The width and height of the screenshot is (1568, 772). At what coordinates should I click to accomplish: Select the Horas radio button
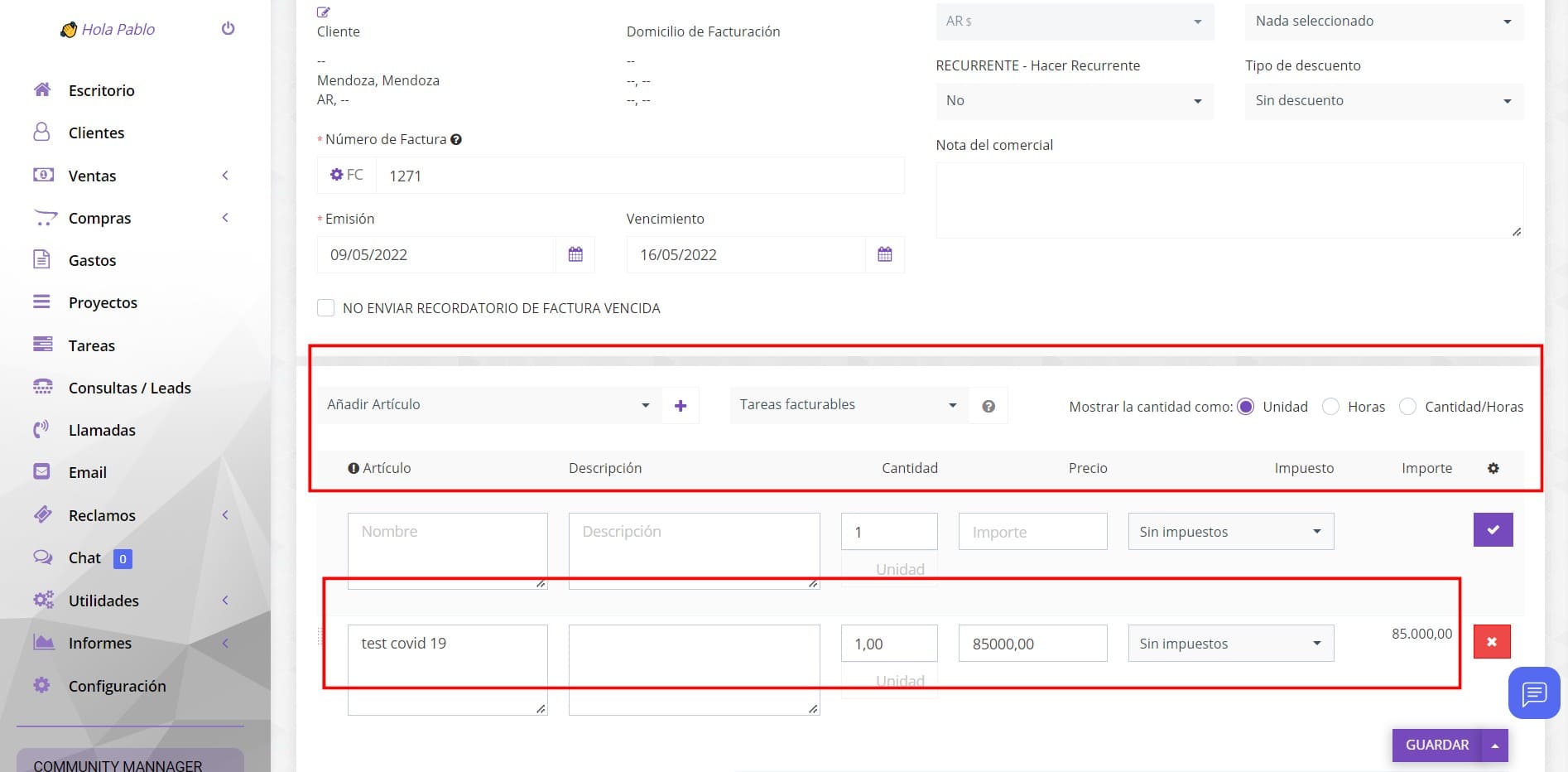[x=1330, y=407]
